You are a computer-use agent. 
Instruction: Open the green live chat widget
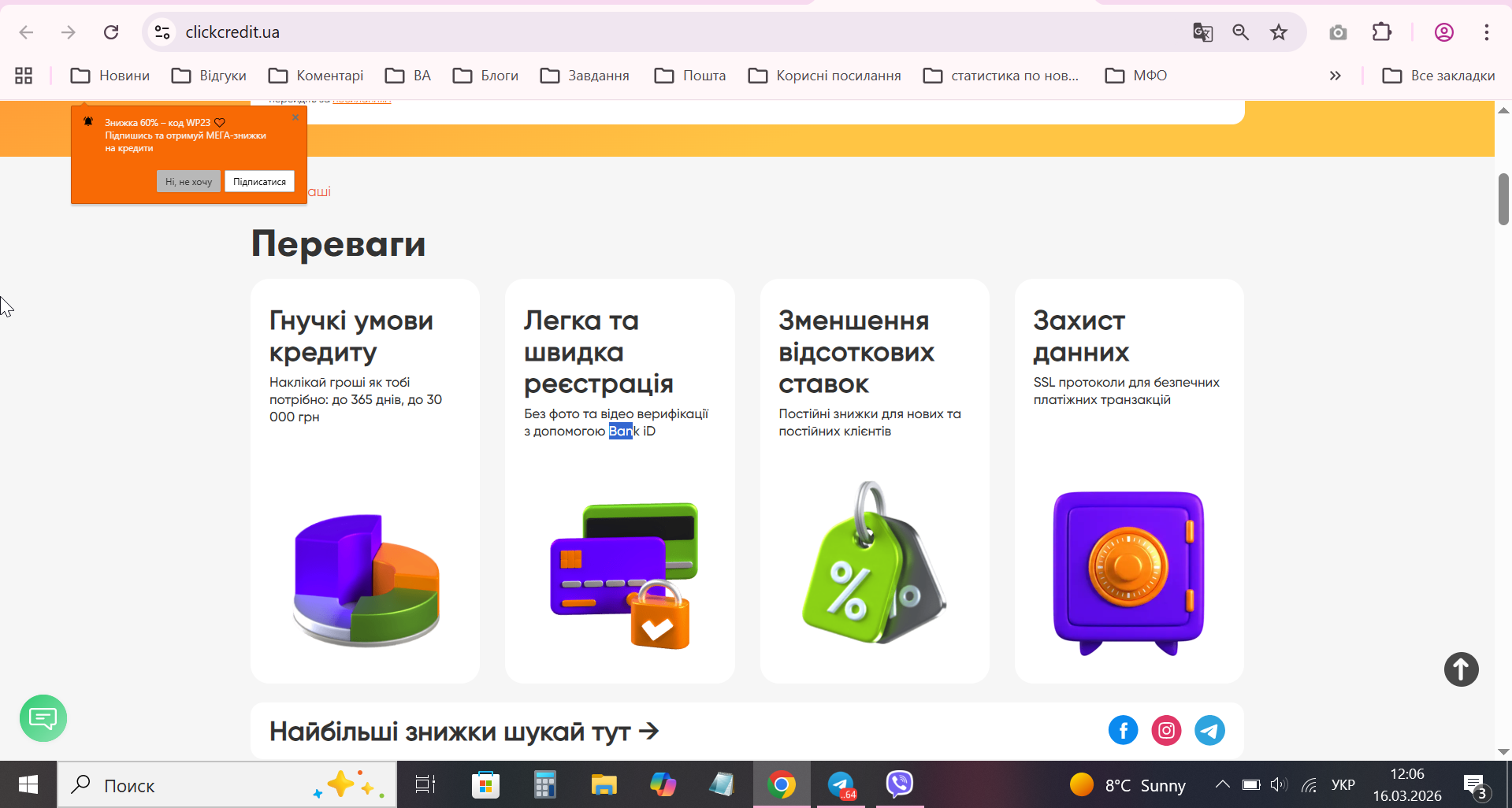[43, 718]
